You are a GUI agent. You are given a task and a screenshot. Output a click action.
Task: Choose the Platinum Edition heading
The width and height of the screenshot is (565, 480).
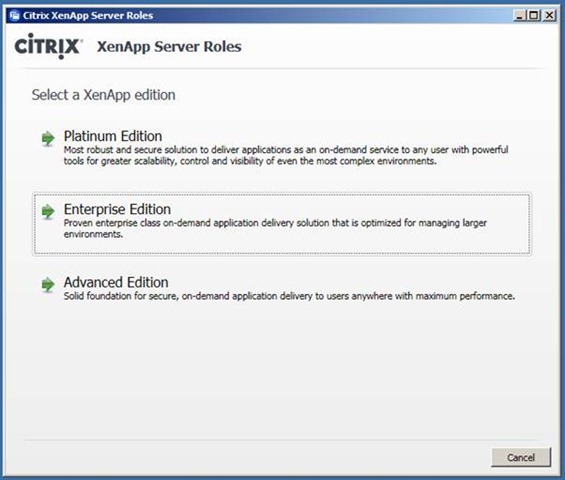click(113, 136)
